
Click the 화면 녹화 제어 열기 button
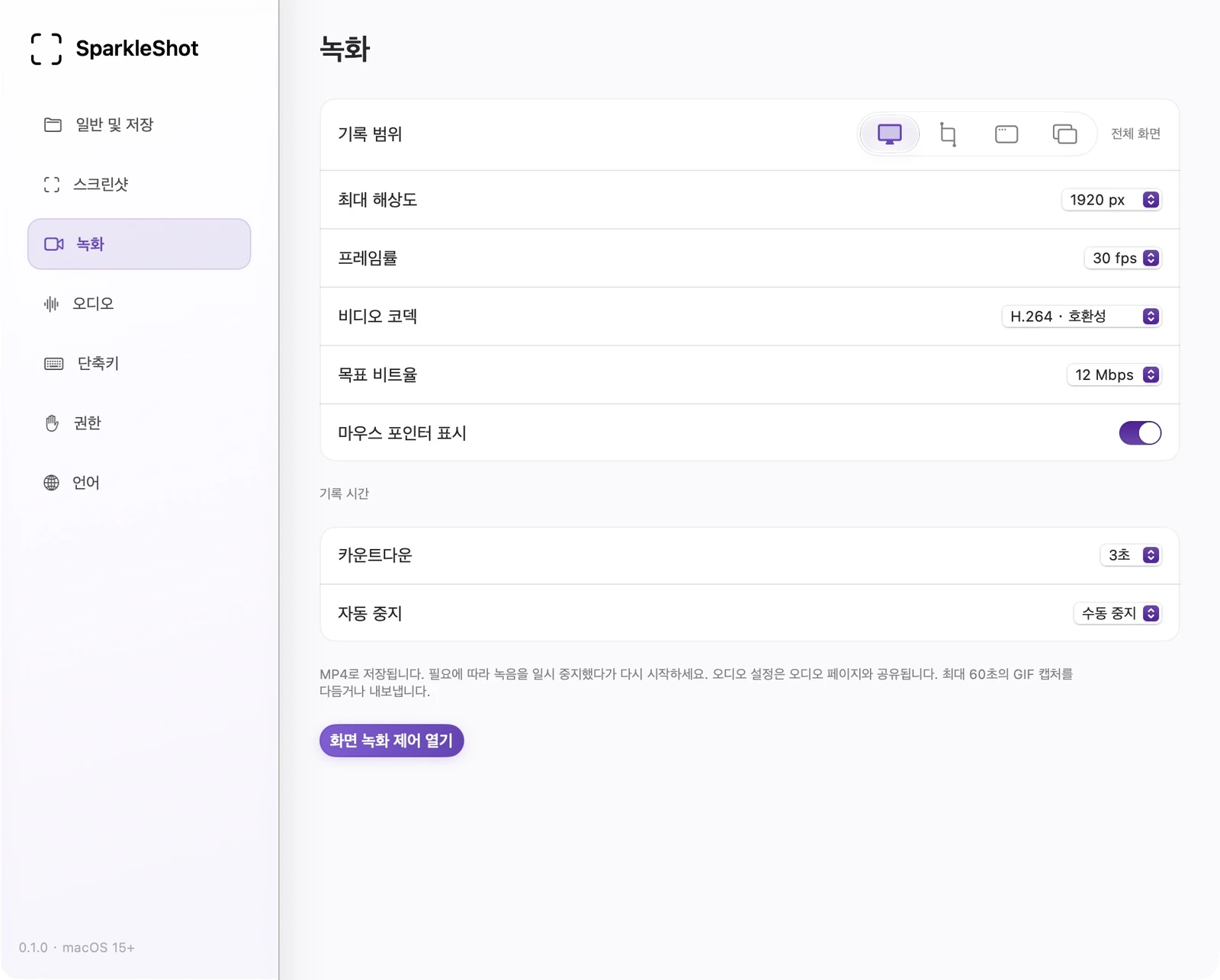tap(391, 741)
